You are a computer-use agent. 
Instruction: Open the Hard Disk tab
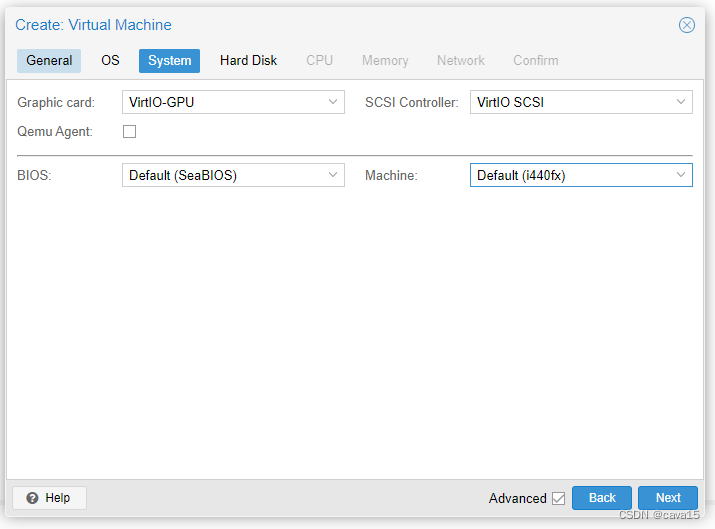pyautogui.click(x=248, y=61)
